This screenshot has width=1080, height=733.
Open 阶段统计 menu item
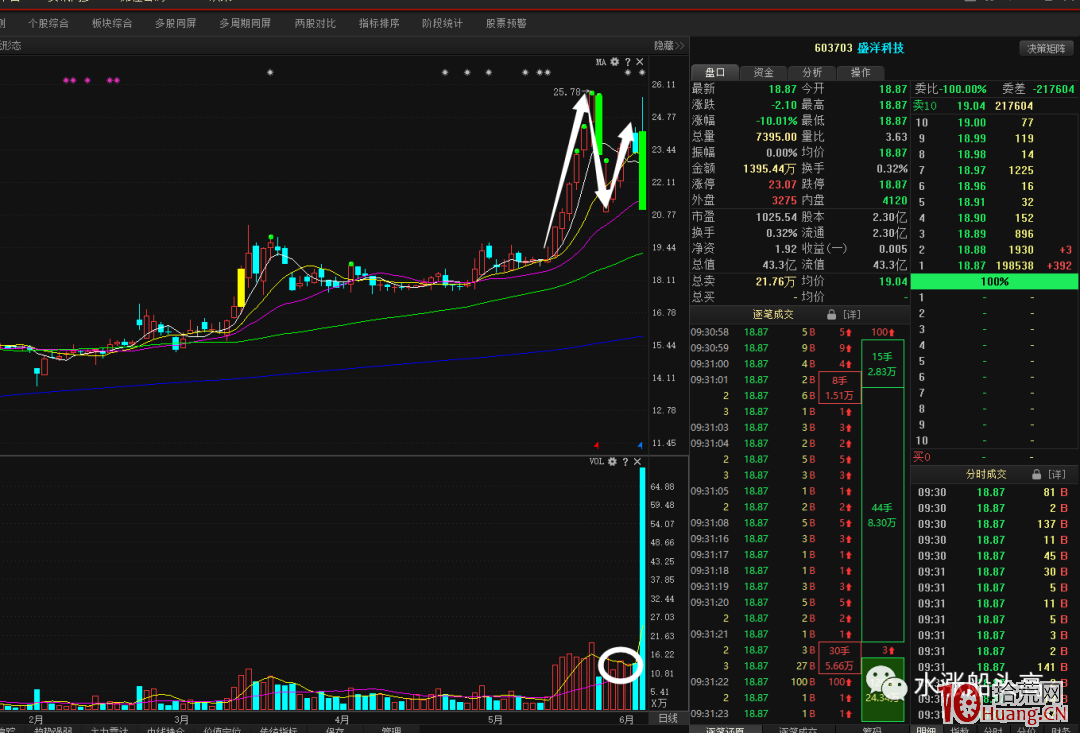pos(442,23)
